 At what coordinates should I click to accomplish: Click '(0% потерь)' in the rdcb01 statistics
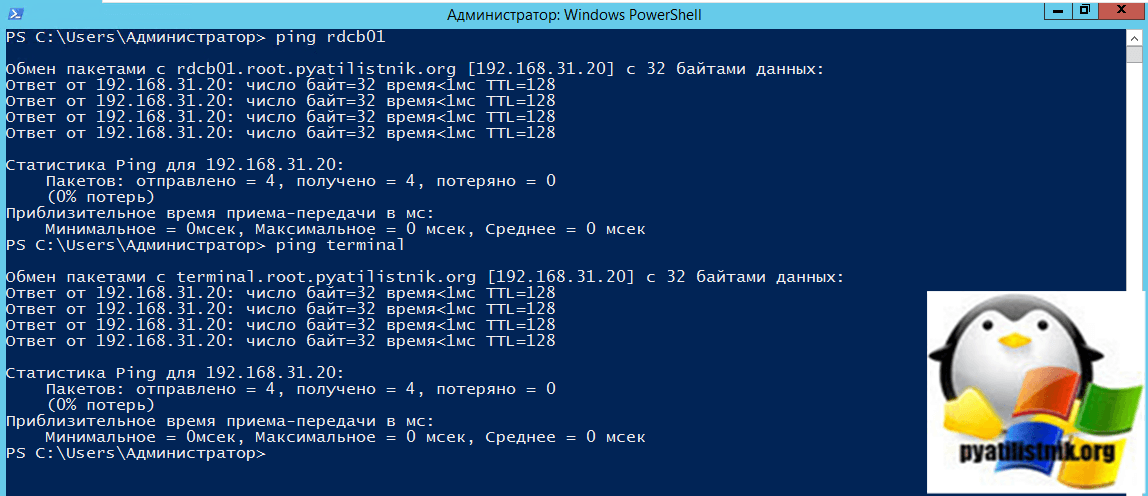[100, 197]
